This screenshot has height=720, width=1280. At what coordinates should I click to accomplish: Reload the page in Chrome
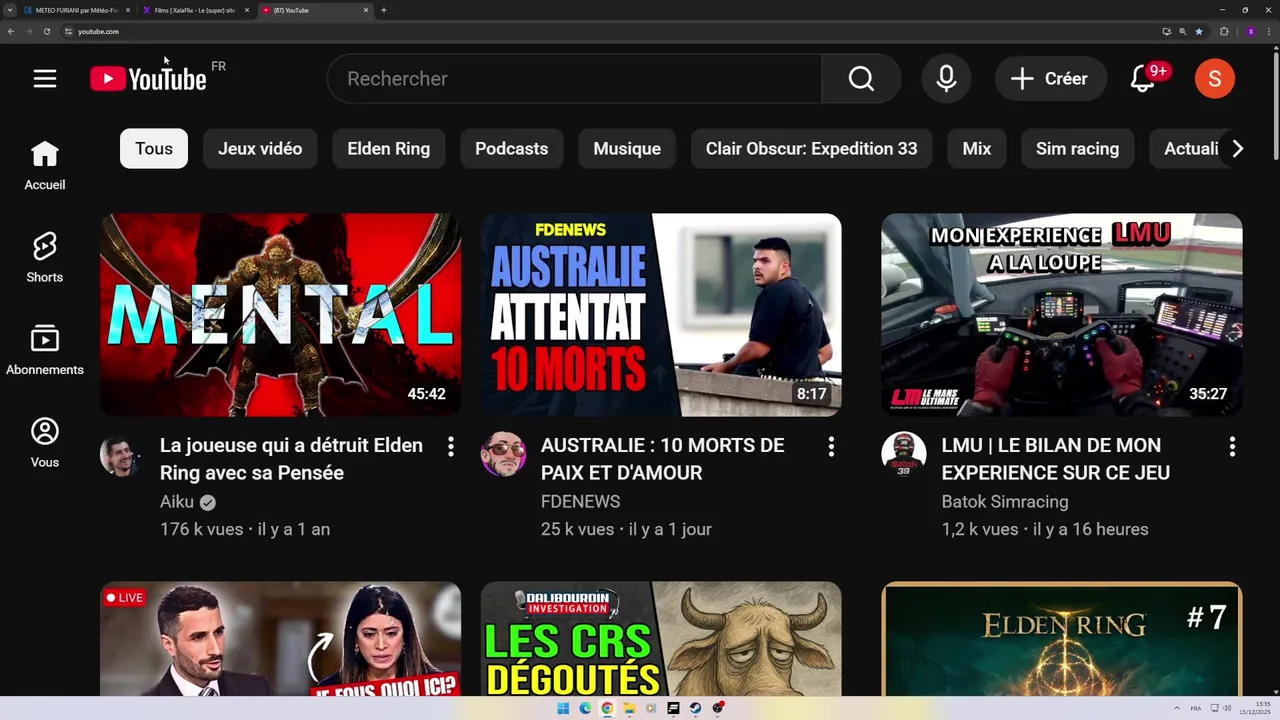click(46, 31)
